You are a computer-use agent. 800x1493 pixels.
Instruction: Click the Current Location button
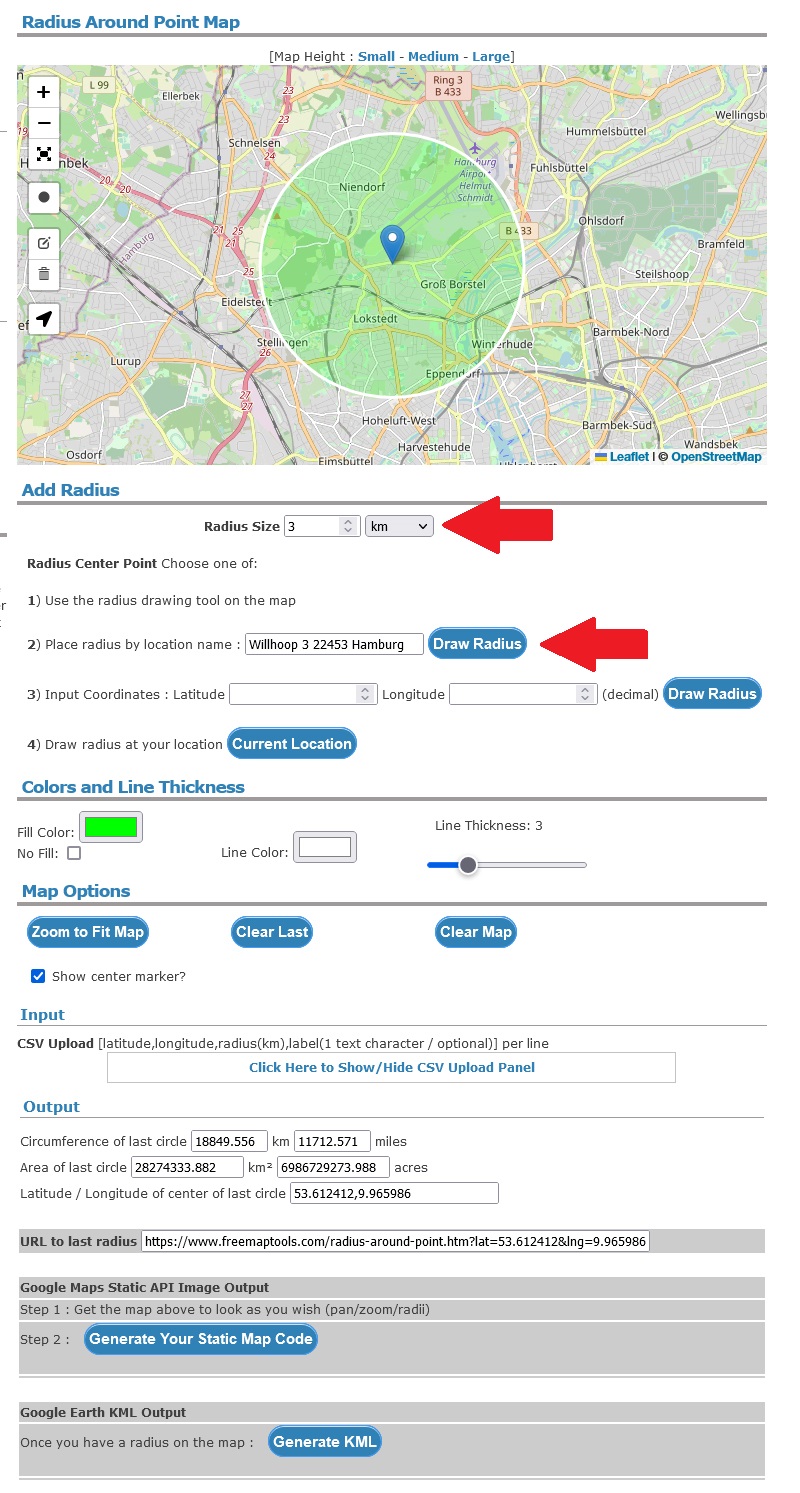pos(292,744)
